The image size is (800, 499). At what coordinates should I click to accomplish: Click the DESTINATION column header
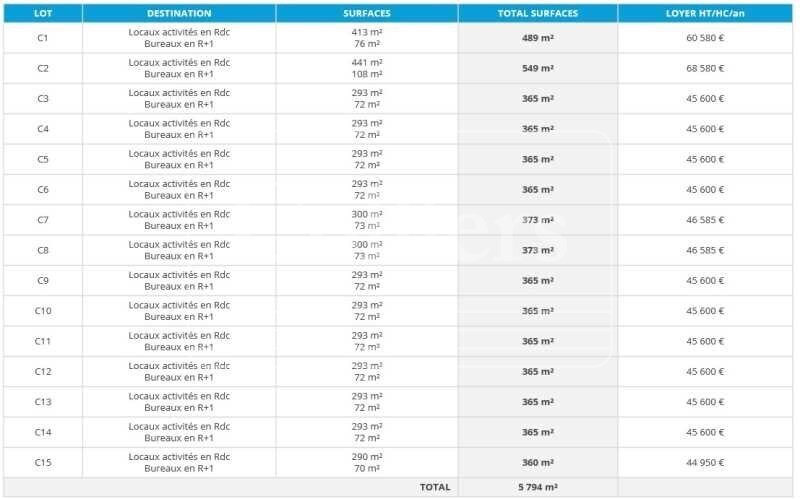pyautogui.click(x=179, y=13)
